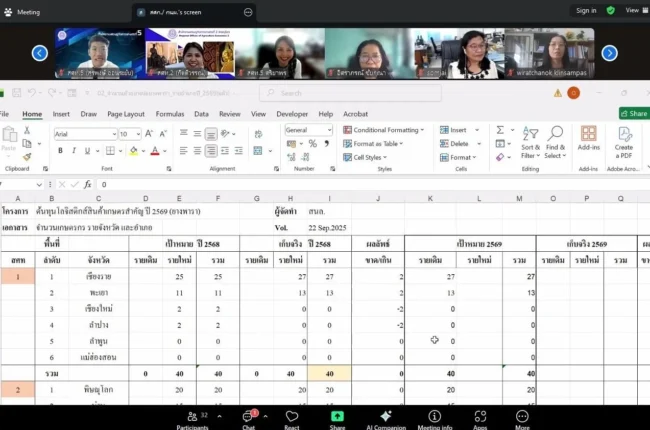Open the Zoom Chat panel
The height and width of the screenshot is (430, 650).
(x=249, y=415)
